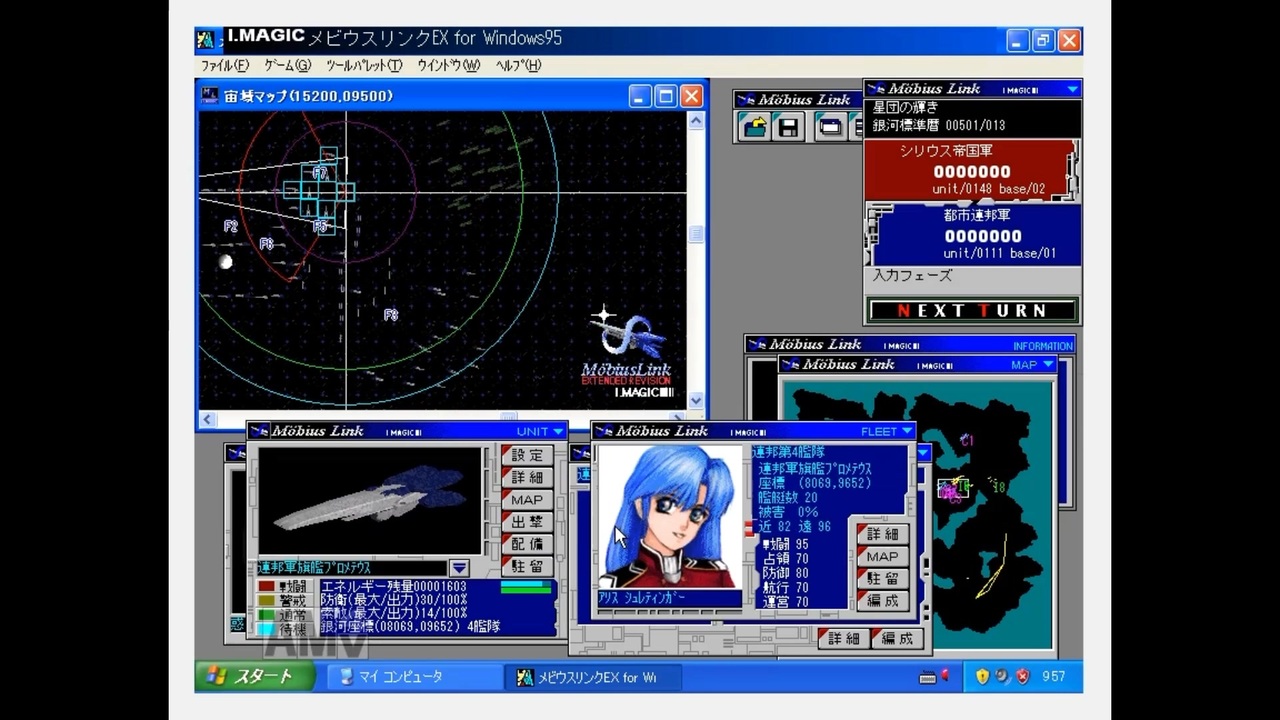The image size is (1280, 720).
Task: Click 設定 button in UNIT window
Action: [x=527, y=455]
